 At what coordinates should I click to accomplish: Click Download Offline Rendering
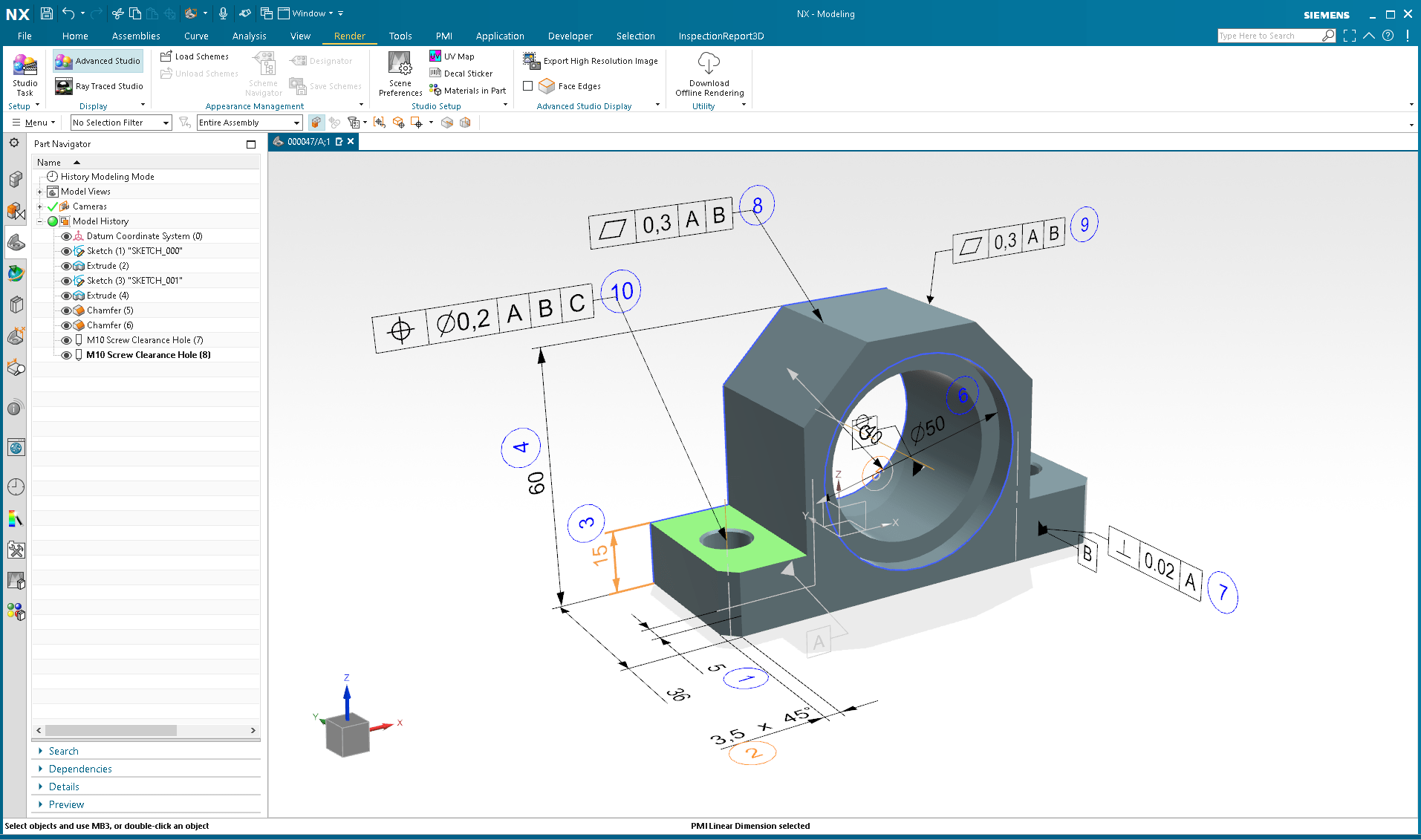click(x=708, y=74)
